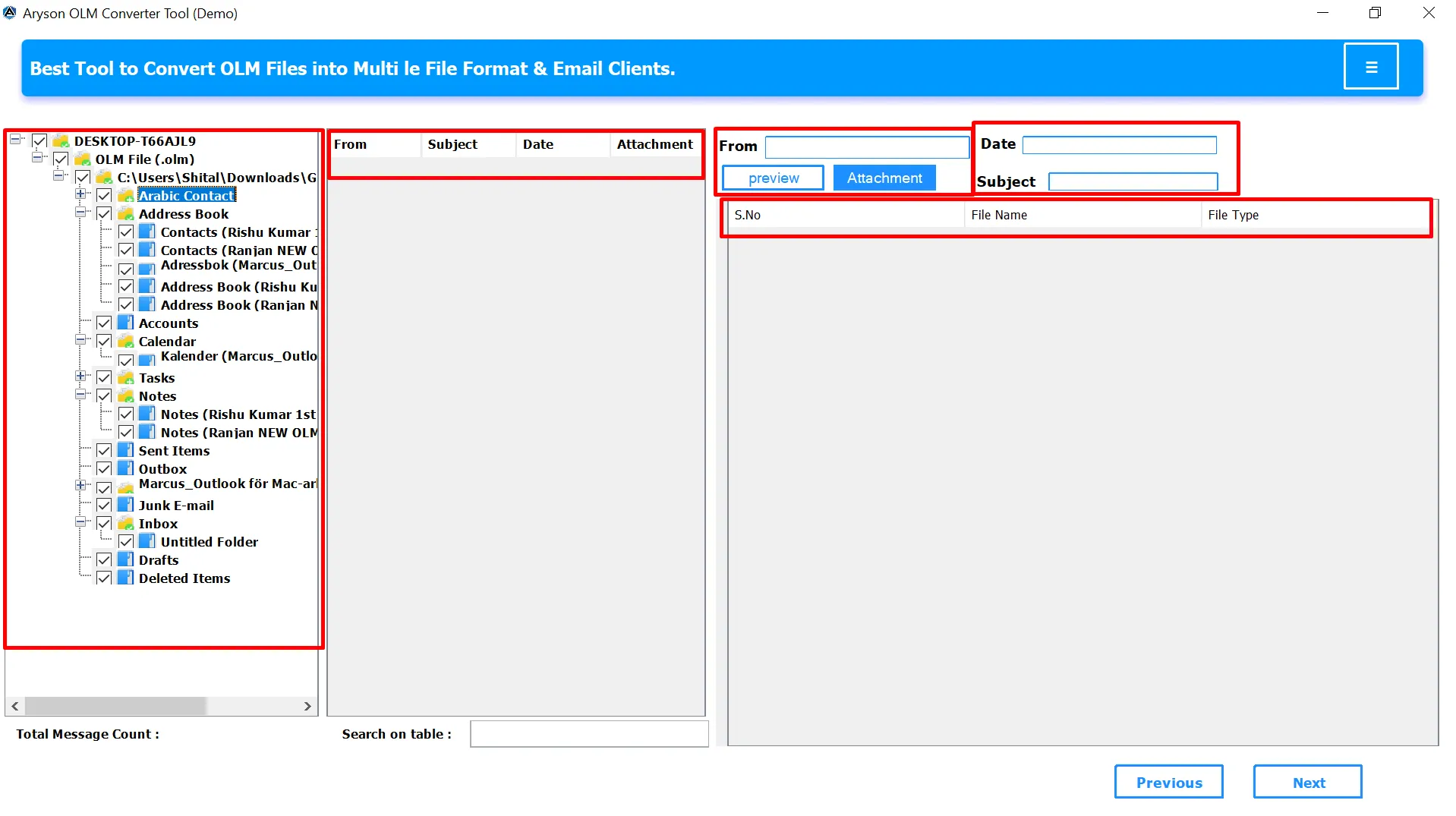Select the Arabic Contact folder icon
The image size is (1456, 816).
coord(126,195)
